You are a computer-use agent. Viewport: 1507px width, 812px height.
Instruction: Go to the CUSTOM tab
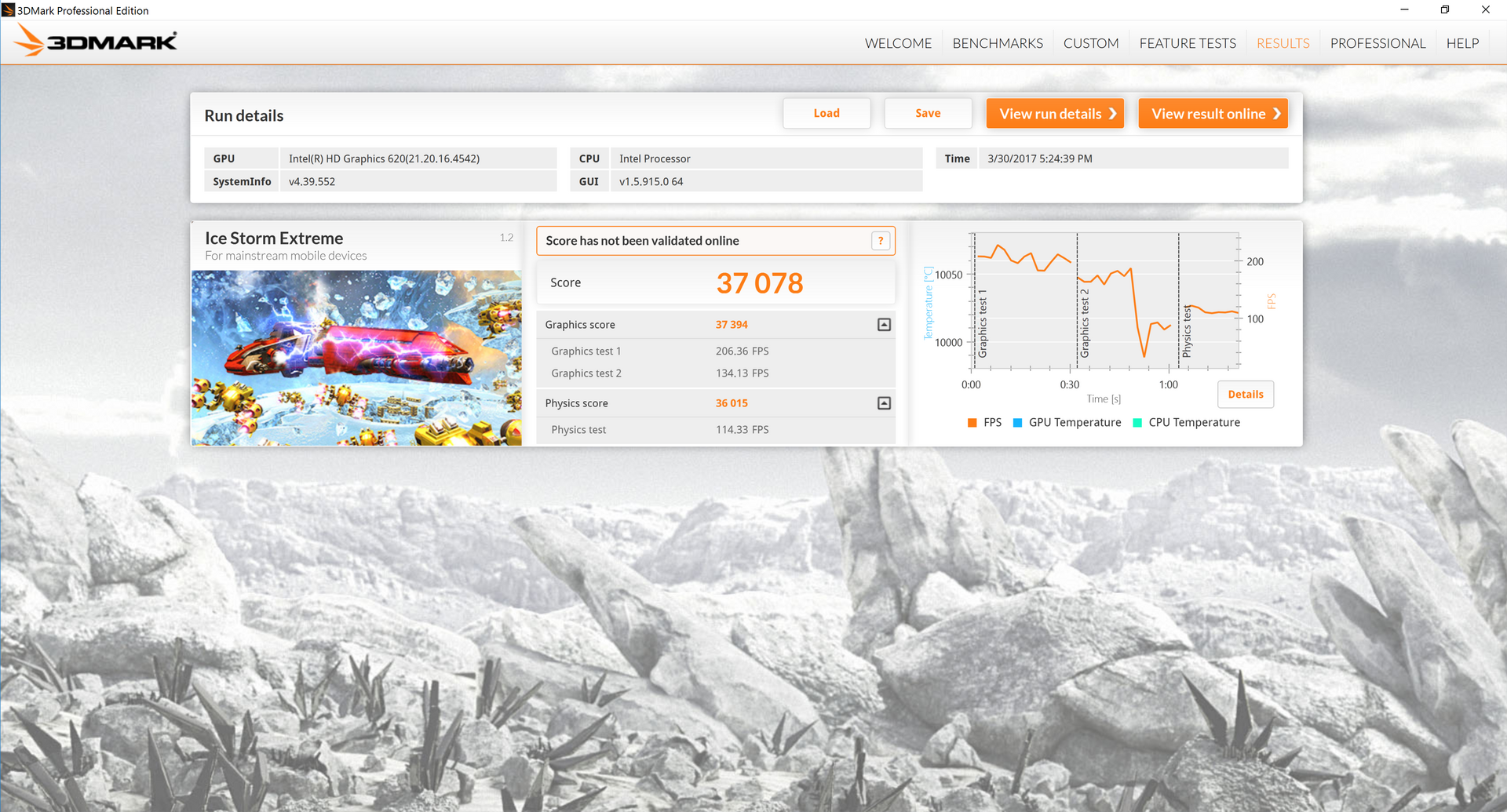[x=1091, y=43]
